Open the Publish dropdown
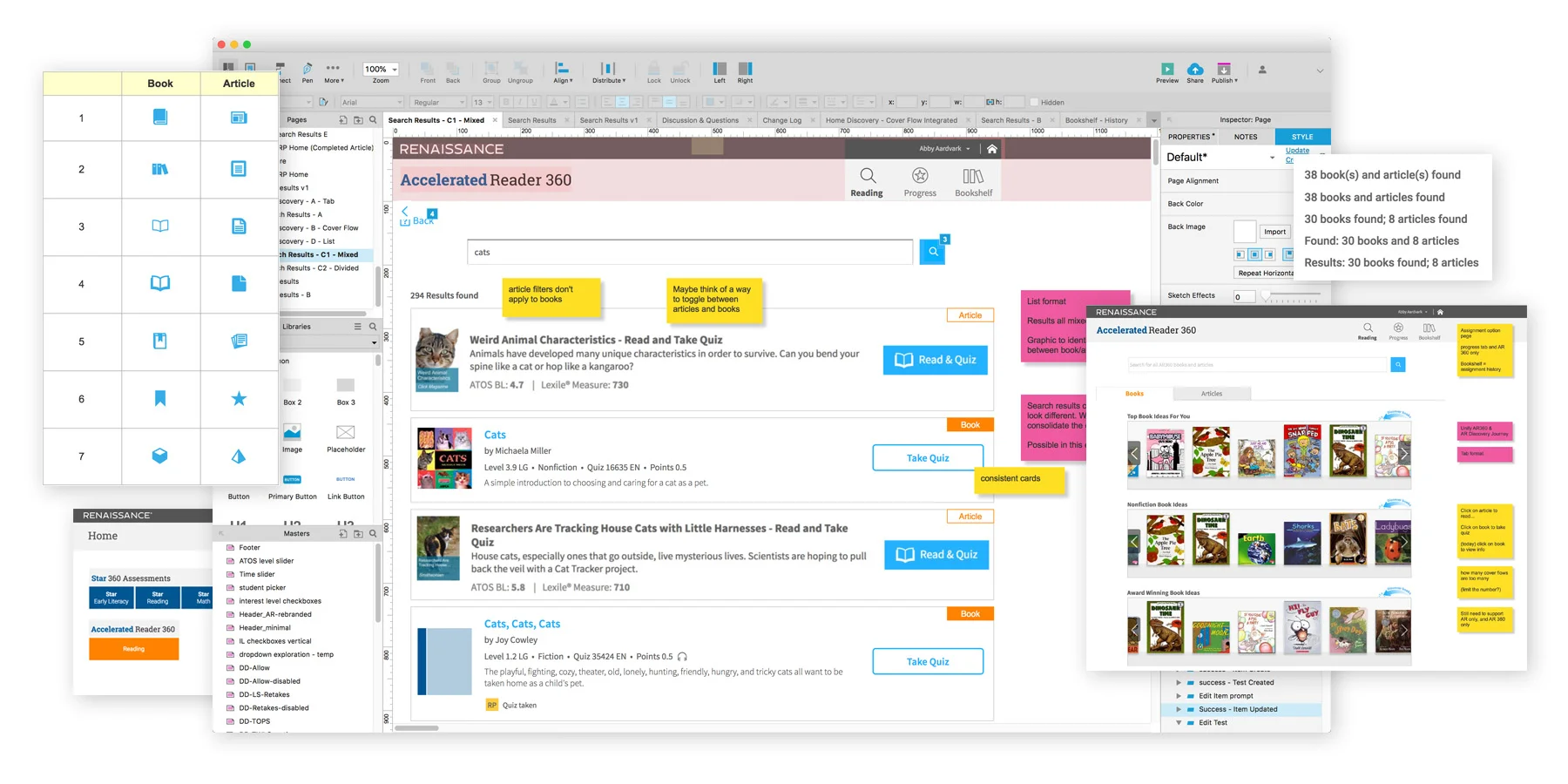The width and height of the screenshot is (1568, 784). [x=1224, y=73]
